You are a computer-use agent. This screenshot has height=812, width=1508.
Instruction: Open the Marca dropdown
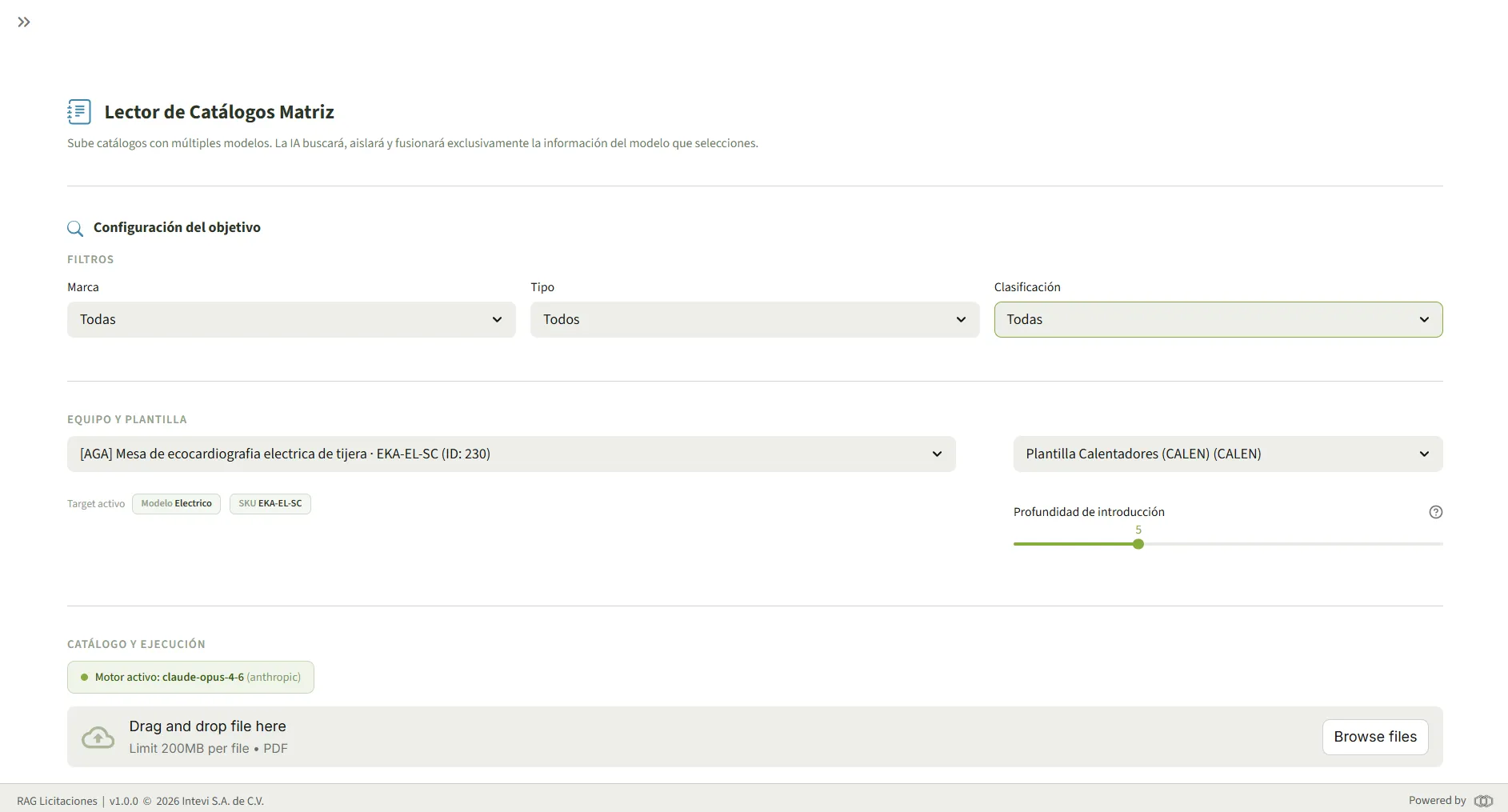pyautogui.click(x=291, y=319)
